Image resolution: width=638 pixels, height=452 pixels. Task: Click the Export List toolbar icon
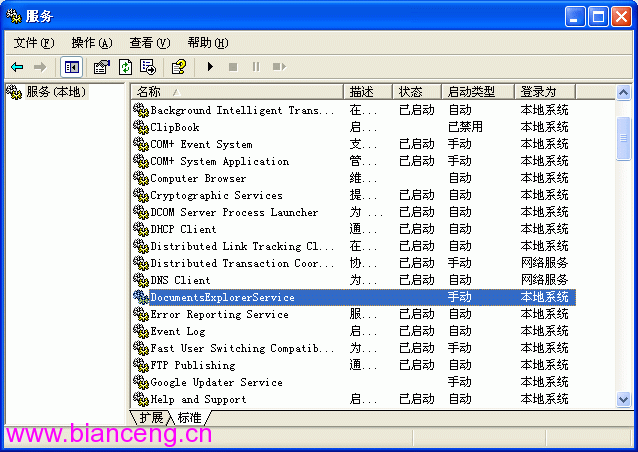(x=148, y=67)
